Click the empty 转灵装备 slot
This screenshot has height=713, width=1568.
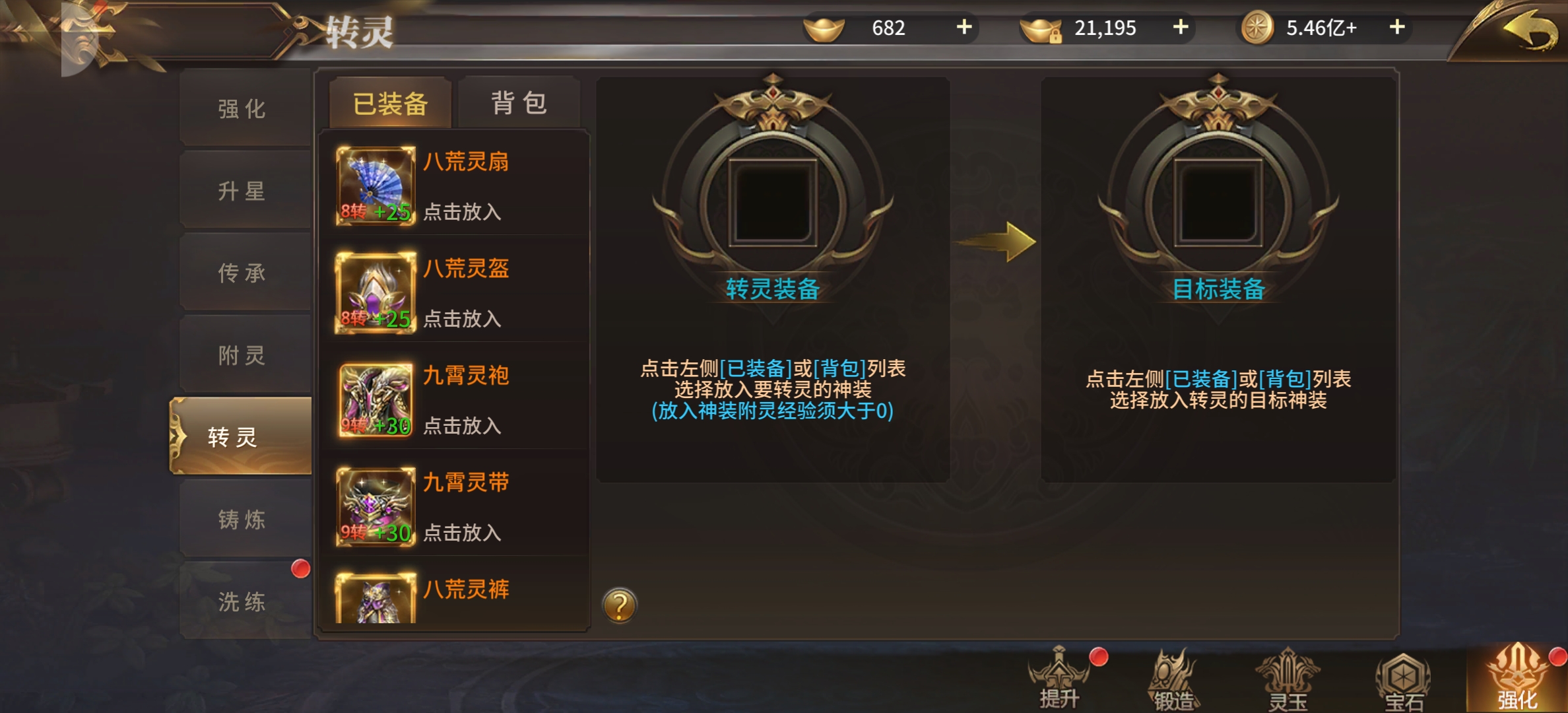pyautogui.click(x=773, y=202)
